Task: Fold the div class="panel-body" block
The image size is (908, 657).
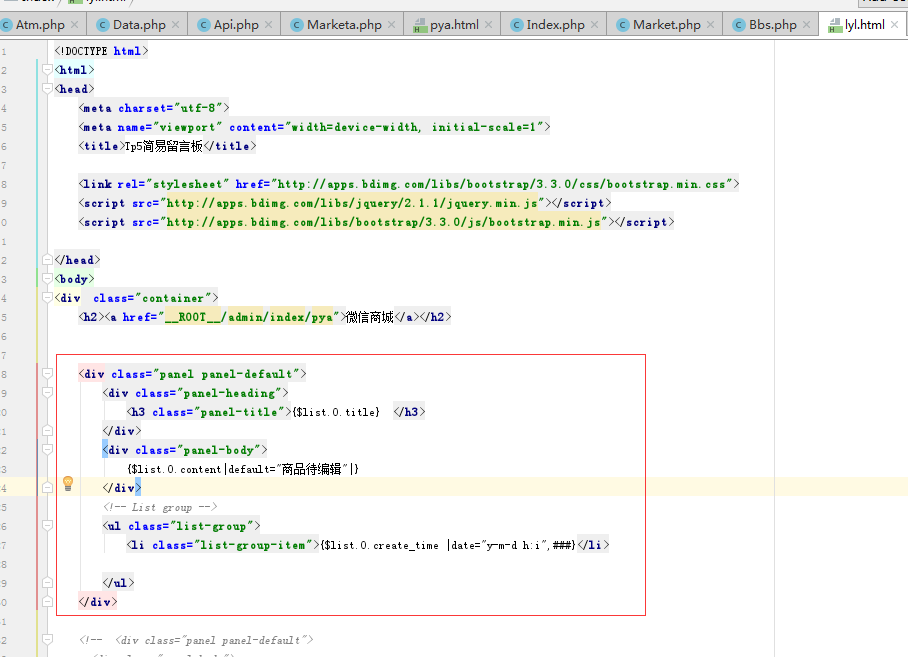Action: 47,450
